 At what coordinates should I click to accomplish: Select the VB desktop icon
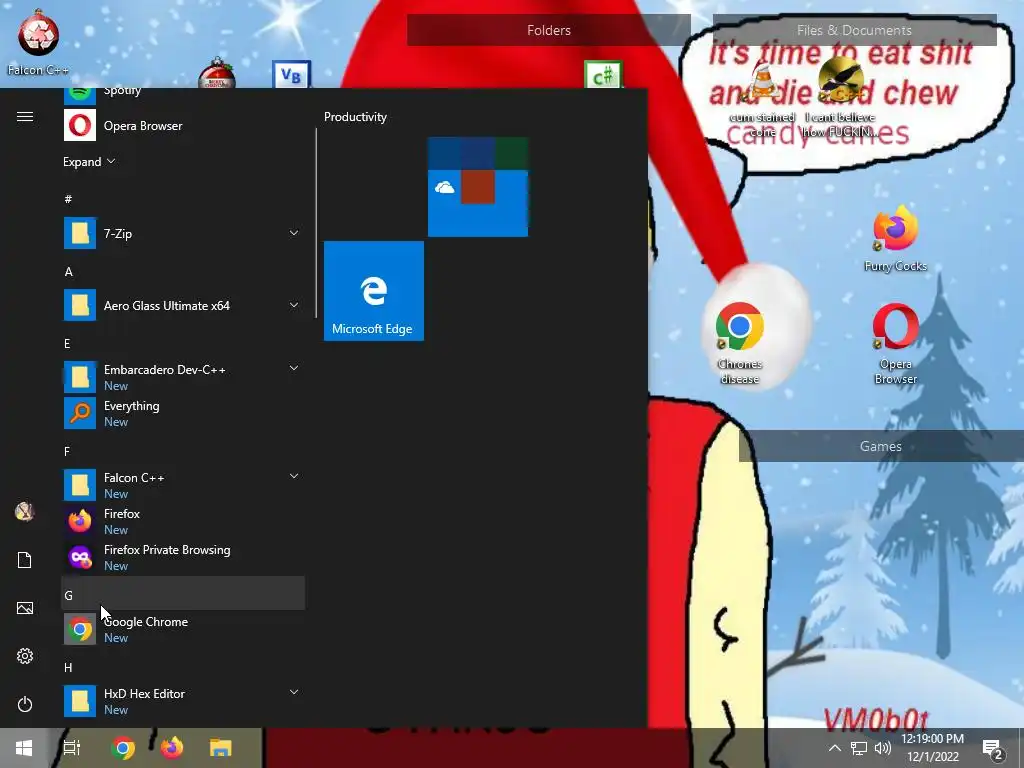click(291, 75)
